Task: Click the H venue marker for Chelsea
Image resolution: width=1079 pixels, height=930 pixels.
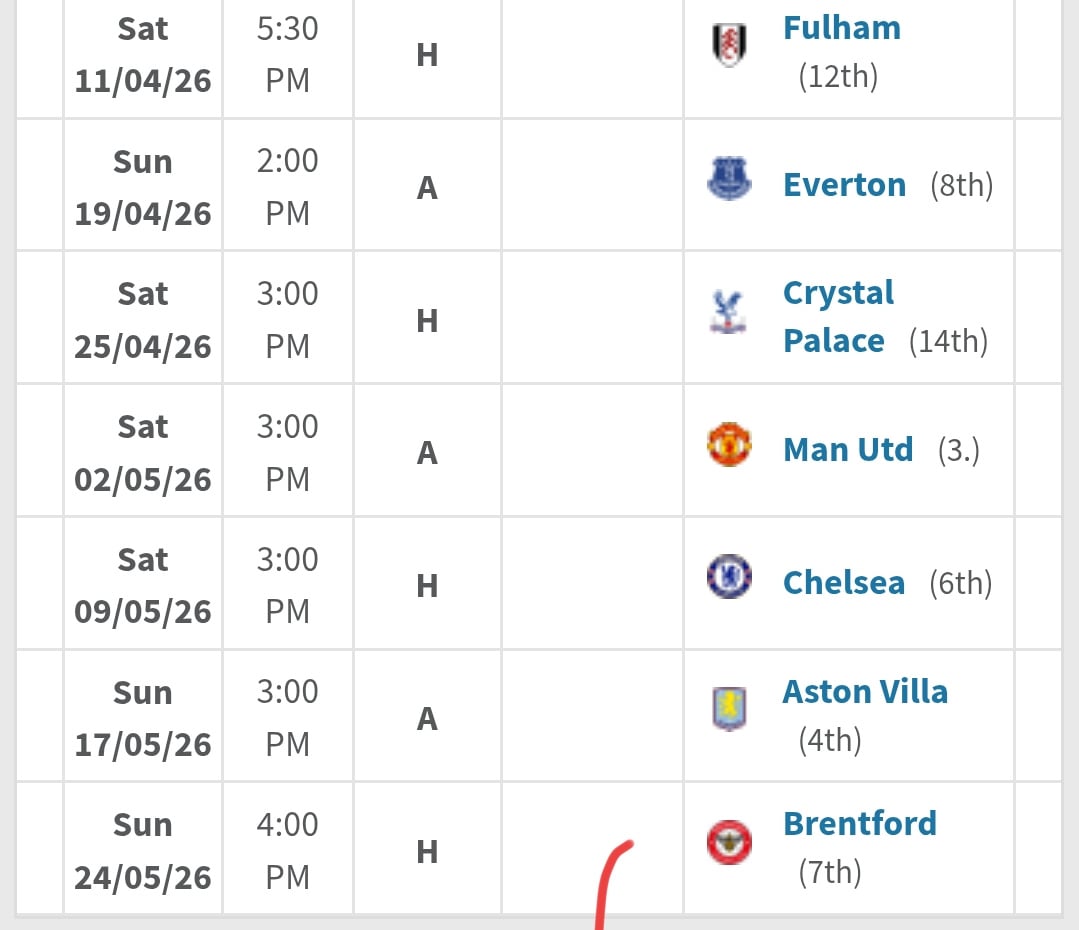Action: pyautogui.click(x=427, y=585)
